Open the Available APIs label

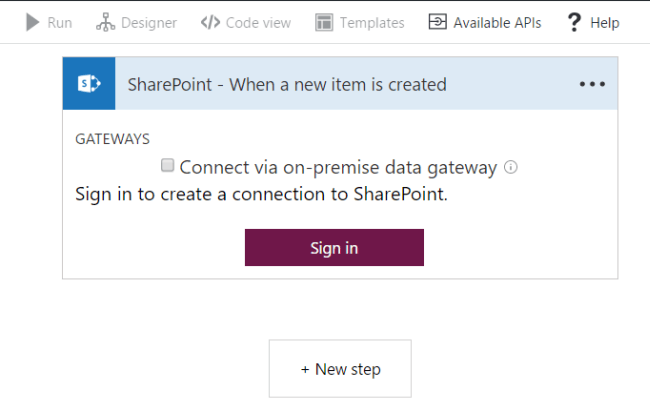pos(497,22)
